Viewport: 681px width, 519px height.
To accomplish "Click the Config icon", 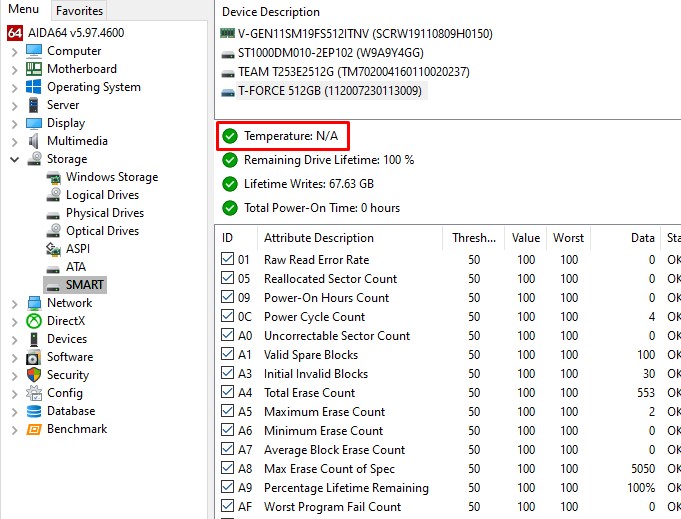I will 34,393.
